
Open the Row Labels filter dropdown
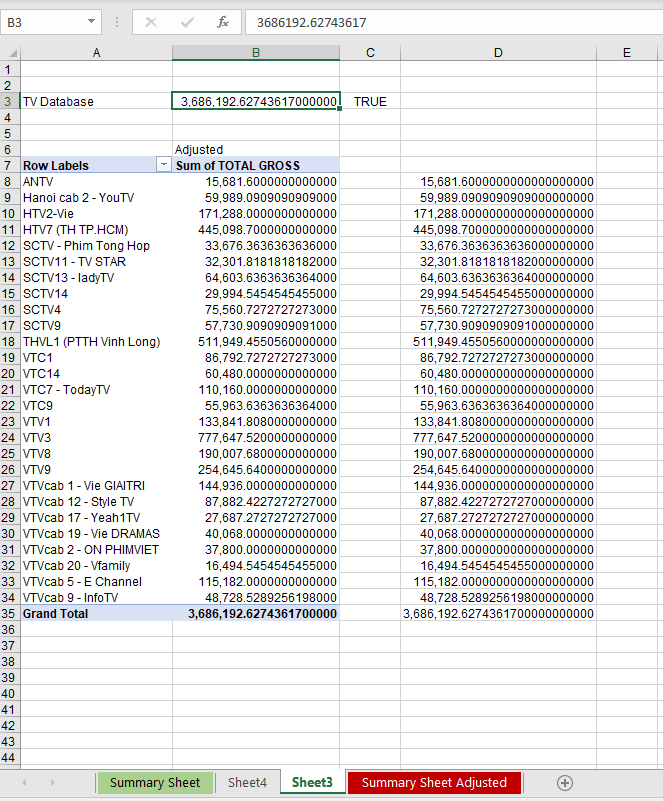163,165
